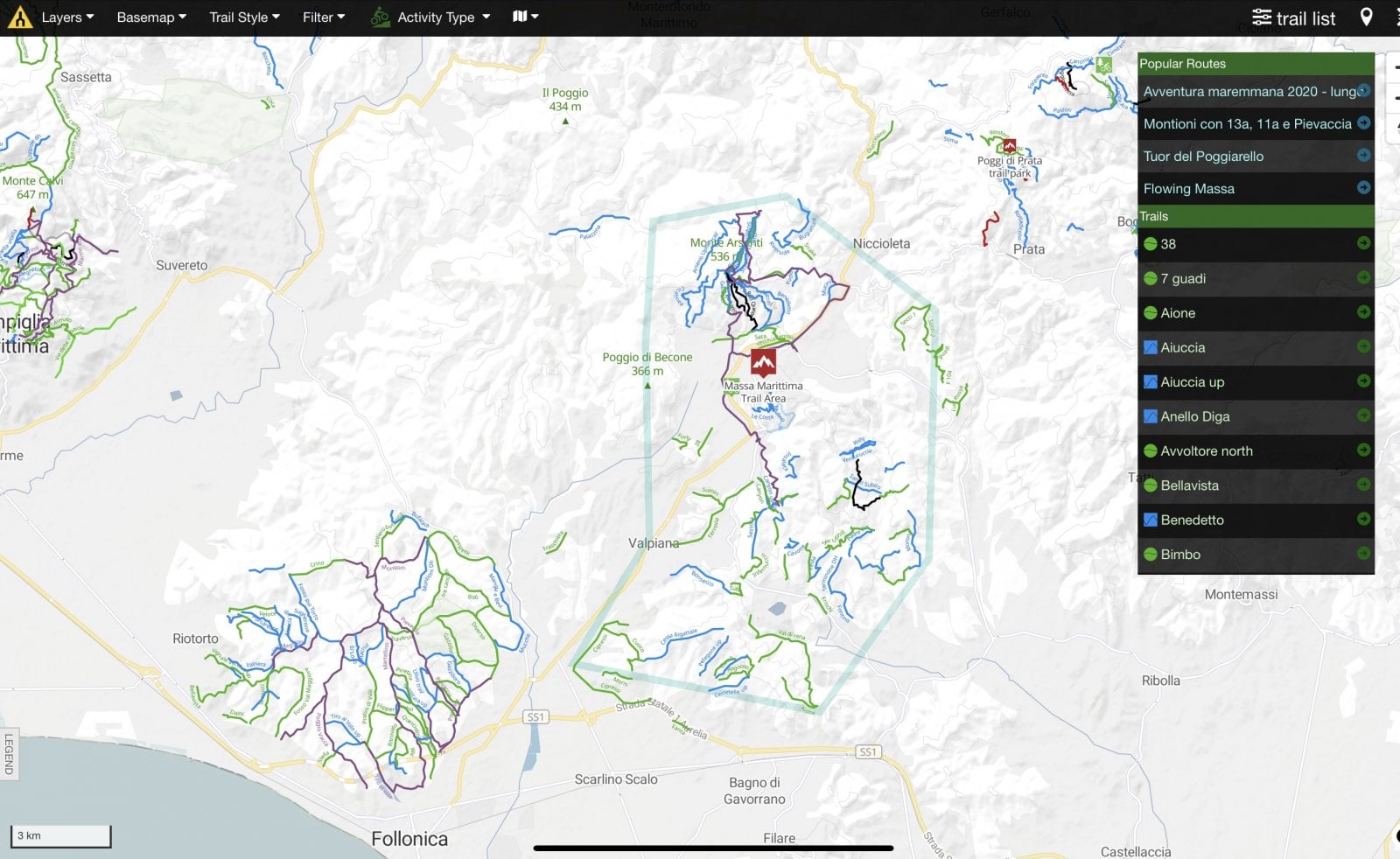Select the Bimbo trail name
Image resolution: width=1400 pixels, height=859 pixels.
1180,554
